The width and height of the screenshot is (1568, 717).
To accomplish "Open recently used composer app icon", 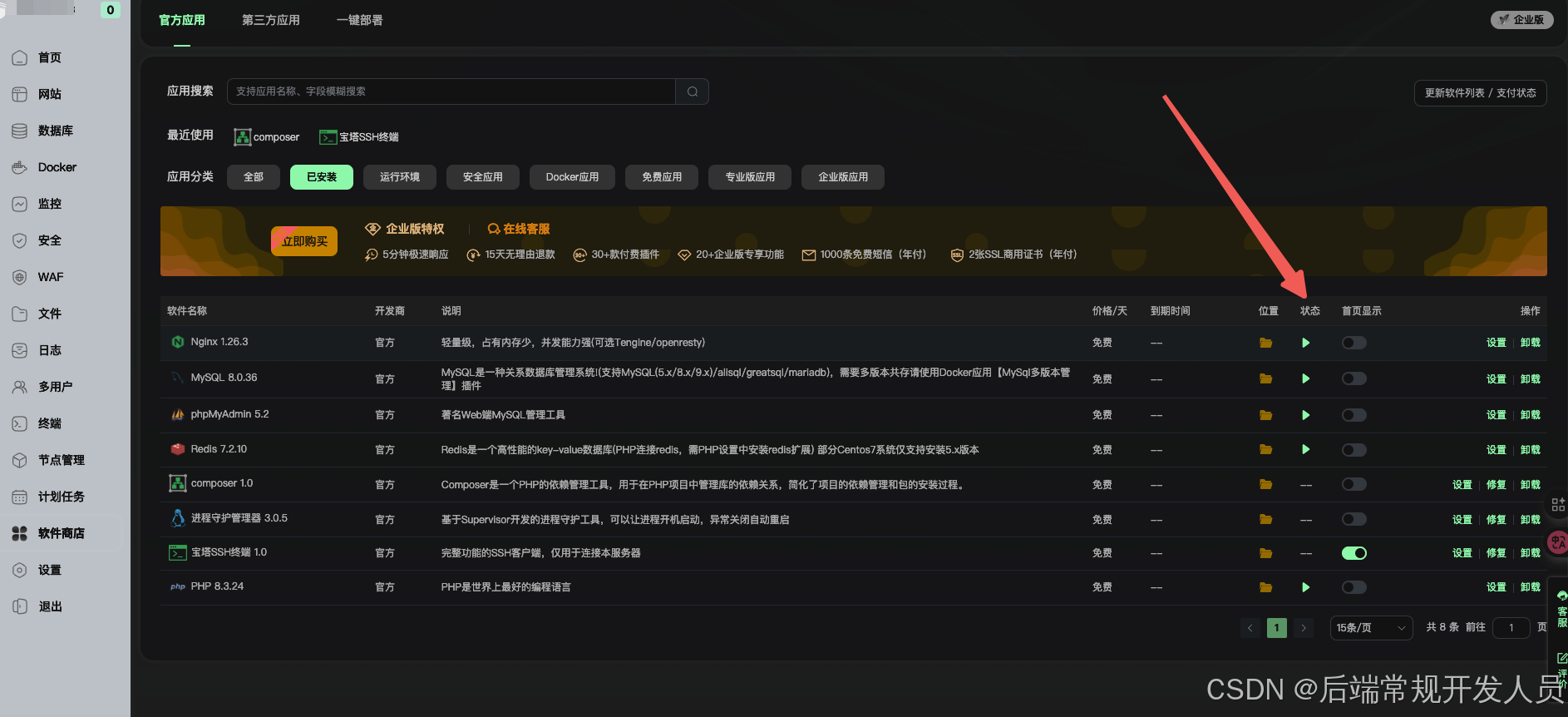I will click(242, 137).
